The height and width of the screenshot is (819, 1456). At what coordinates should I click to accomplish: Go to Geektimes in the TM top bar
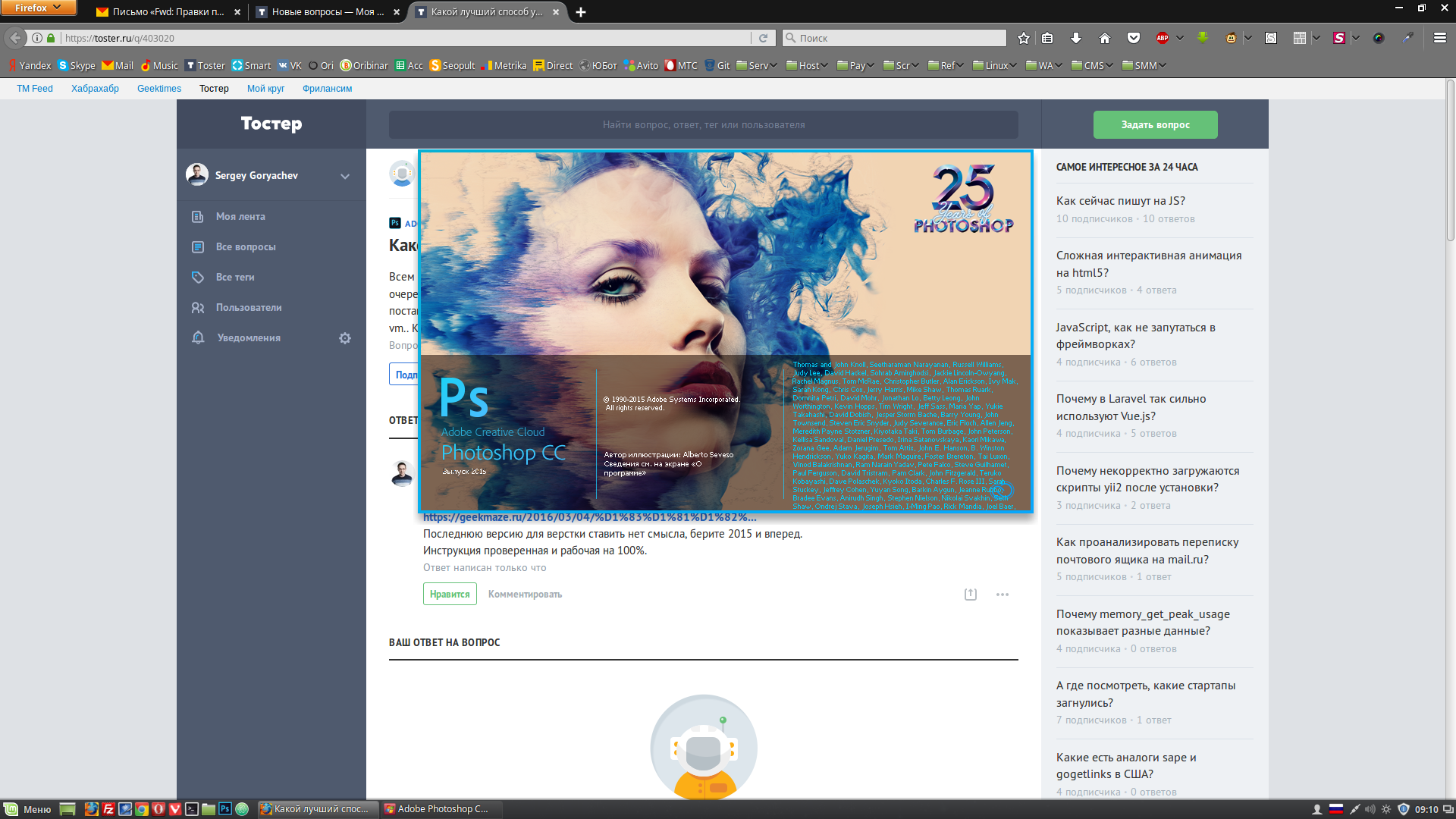[159, 89]
